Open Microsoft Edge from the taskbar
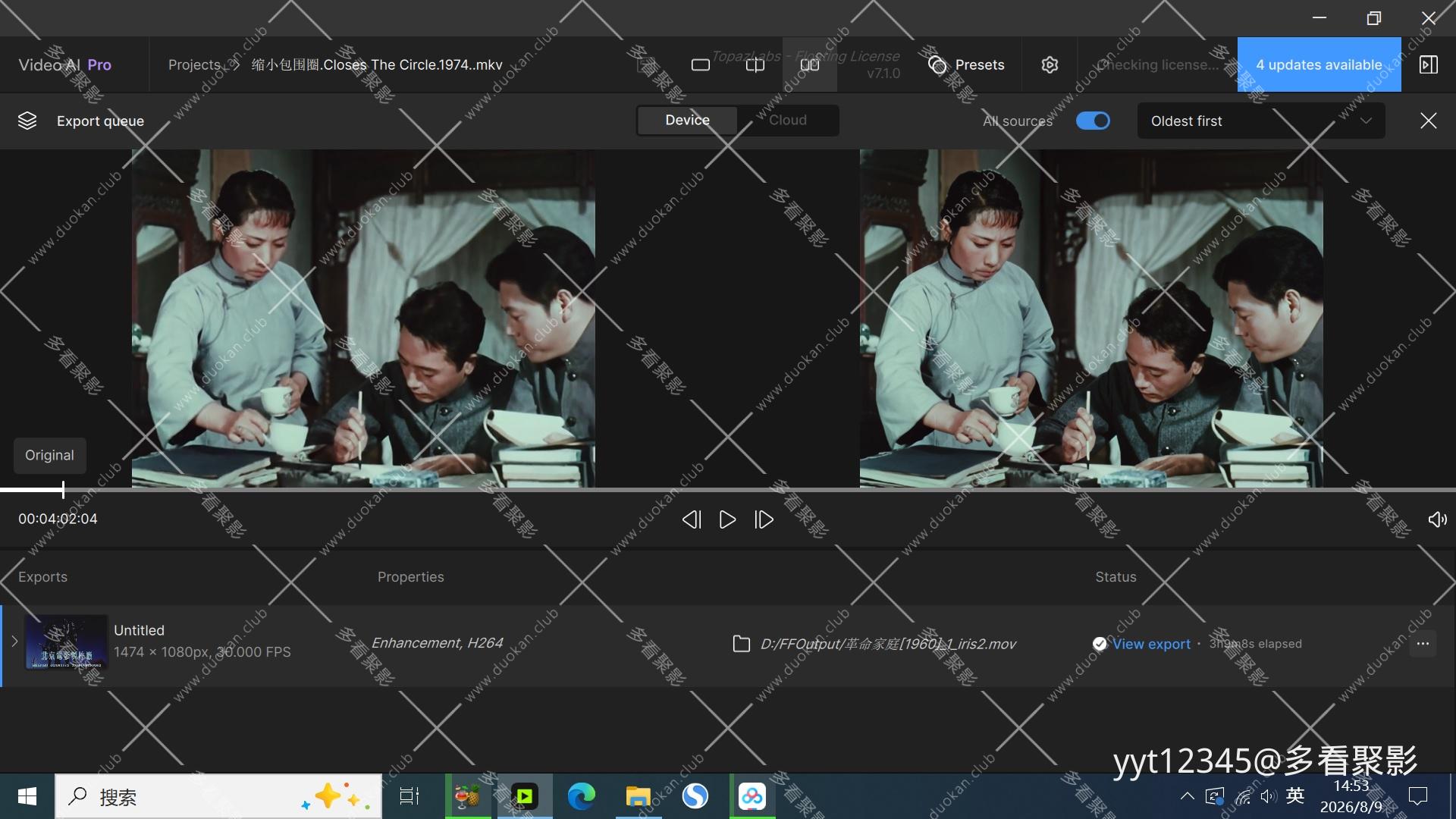 coord(582,796)
